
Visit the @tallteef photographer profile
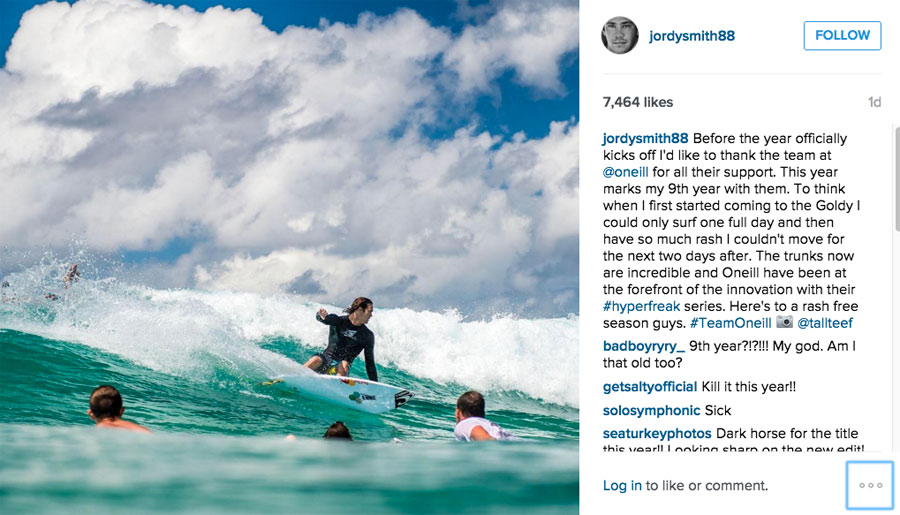825,323
